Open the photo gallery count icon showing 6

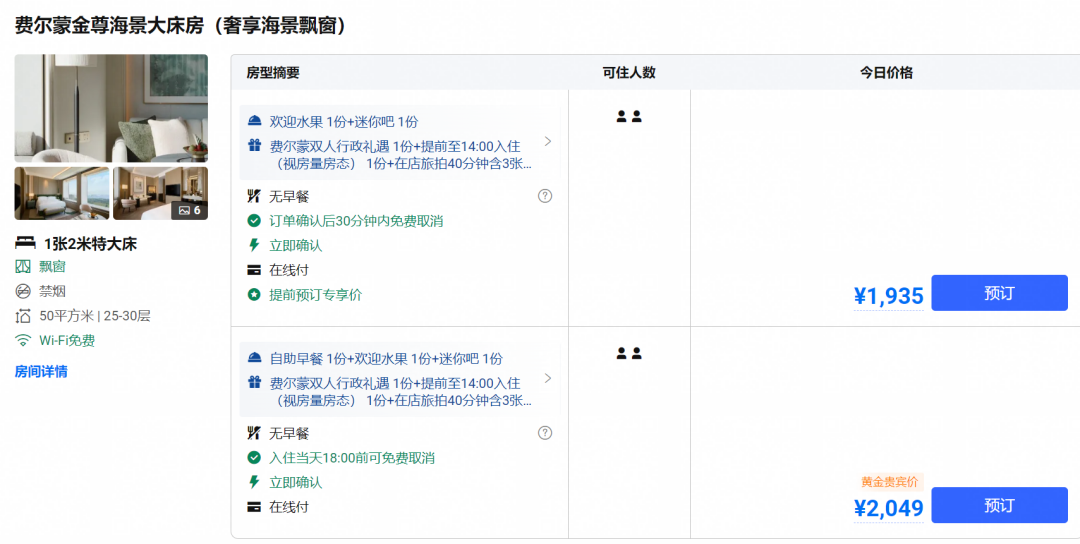click(189, 210)
